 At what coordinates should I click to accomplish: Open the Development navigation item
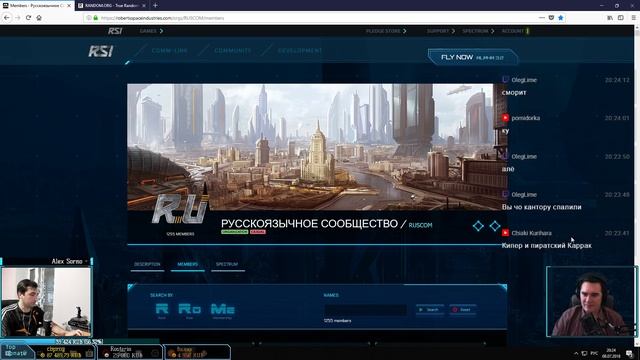click(x=300, y=51)
